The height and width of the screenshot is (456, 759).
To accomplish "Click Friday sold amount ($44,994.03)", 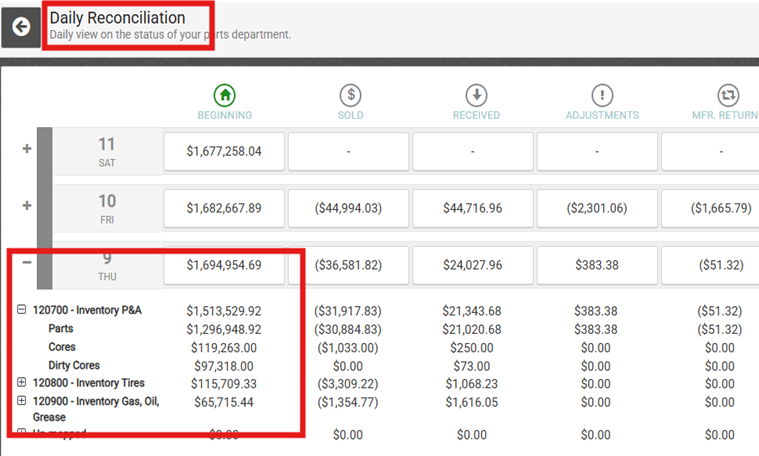I will pyautogui.click(x=348, y=209).
